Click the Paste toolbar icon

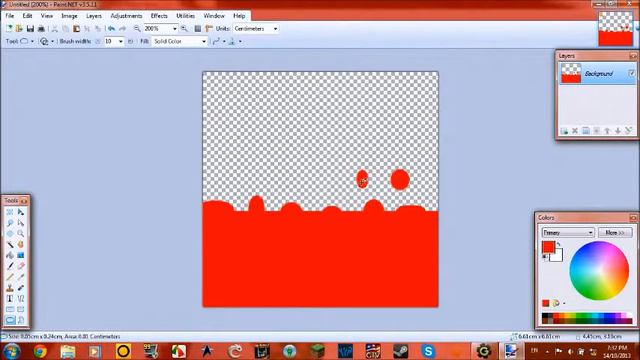click(x=76, y=29)
